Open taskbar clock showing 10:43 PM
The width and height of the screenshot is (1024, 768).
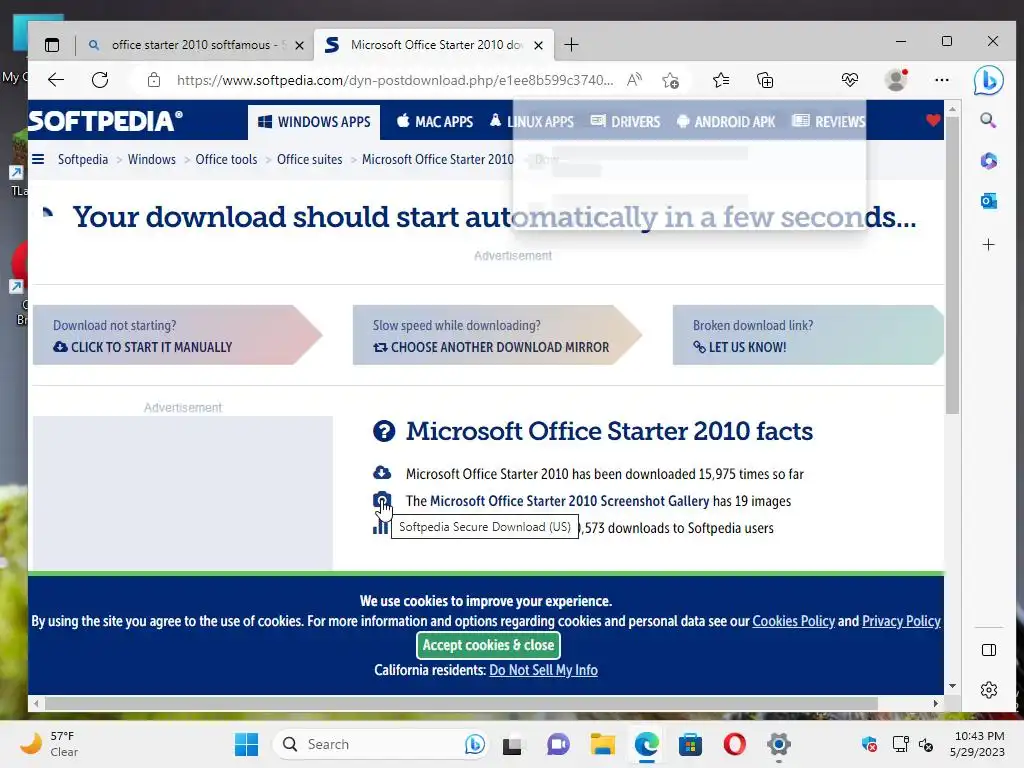[x=978, y=744]
